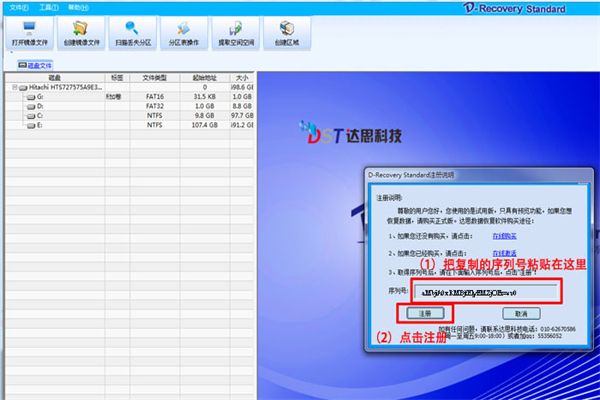Select the FAT16 file type cell

point(155,96)
